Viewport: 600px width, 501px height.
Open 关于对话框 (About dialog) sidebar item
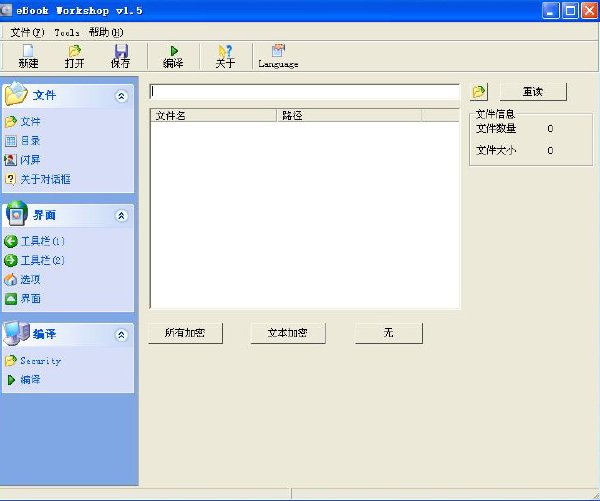point(38,179)
